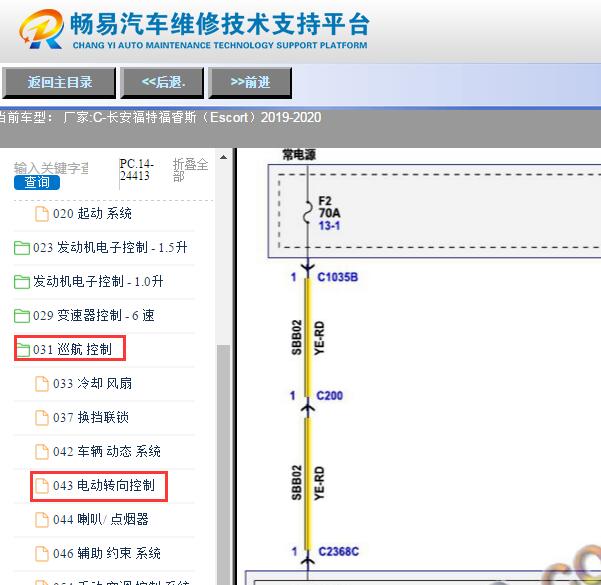Click the 当前车型 vehicle model text
This screenshot has height=585, width=601.
(x=160, y=117)
